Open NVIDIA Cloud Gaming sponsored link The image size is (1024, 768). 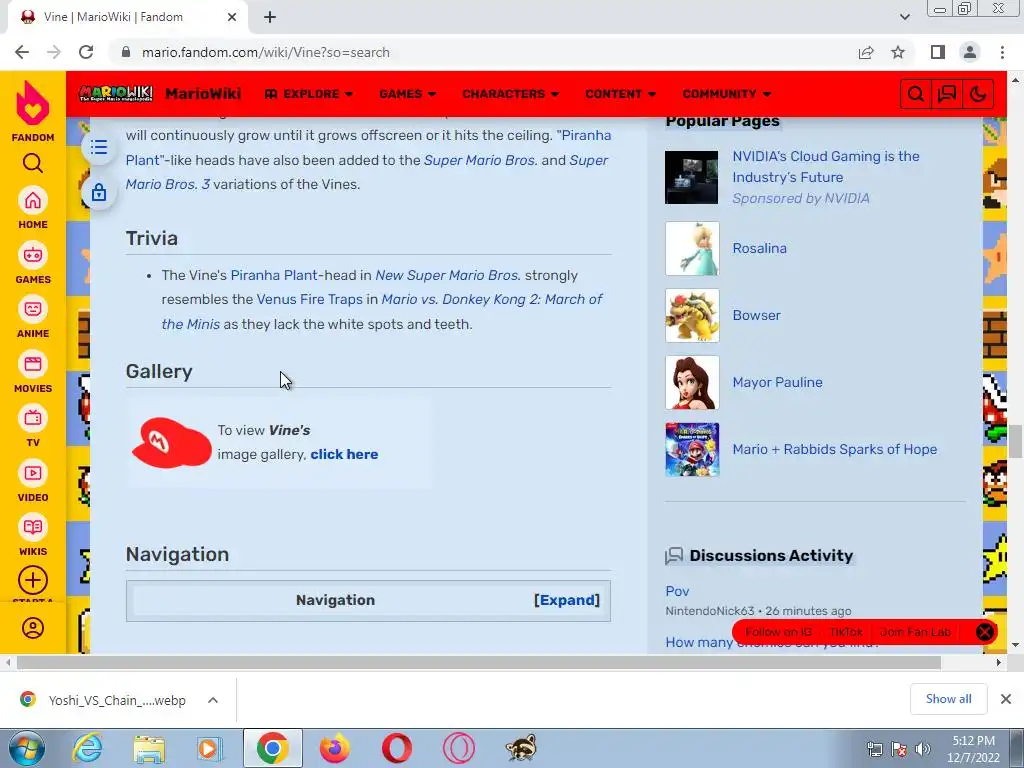(825, 167)
